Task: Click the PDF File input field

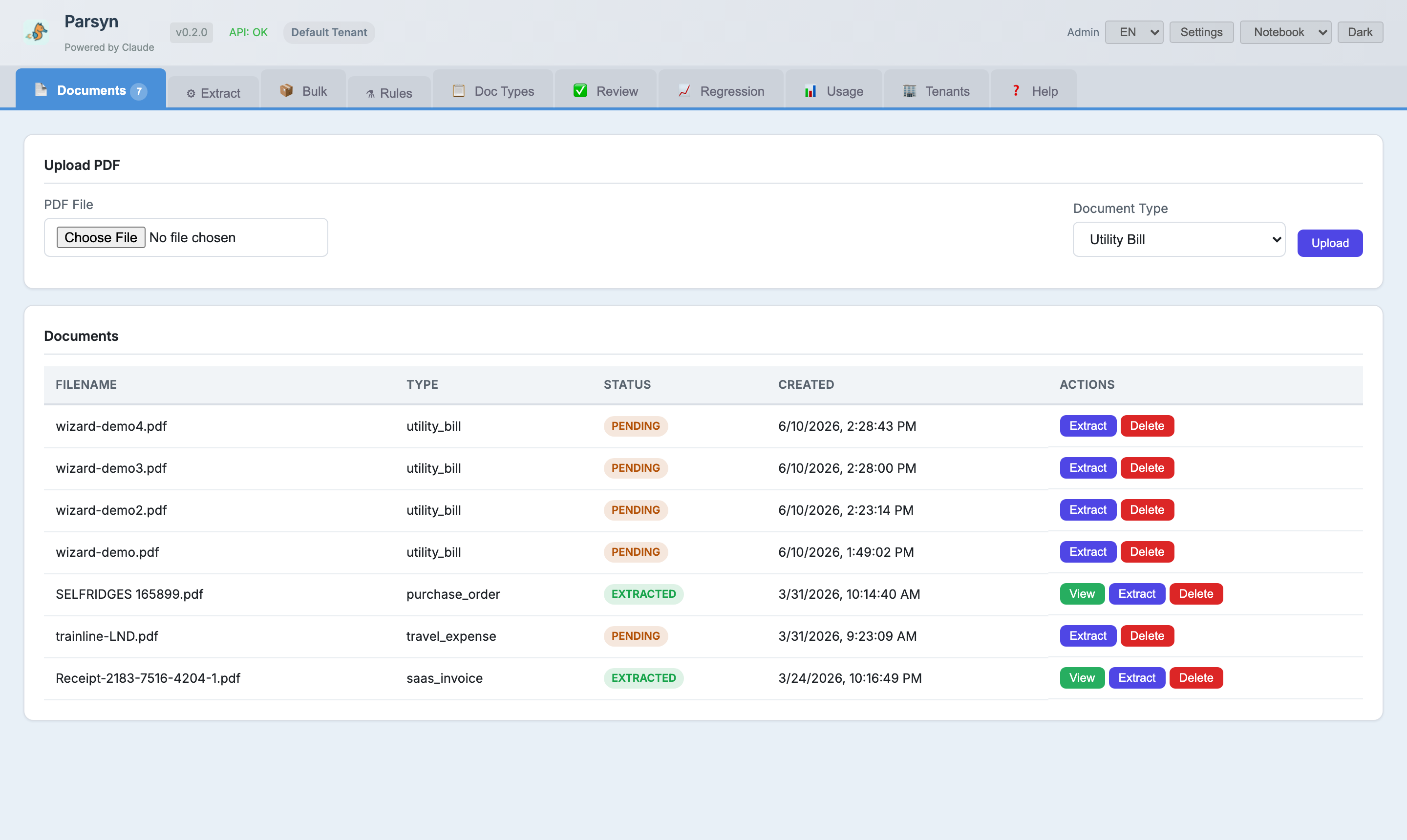Action: [186, 237]
